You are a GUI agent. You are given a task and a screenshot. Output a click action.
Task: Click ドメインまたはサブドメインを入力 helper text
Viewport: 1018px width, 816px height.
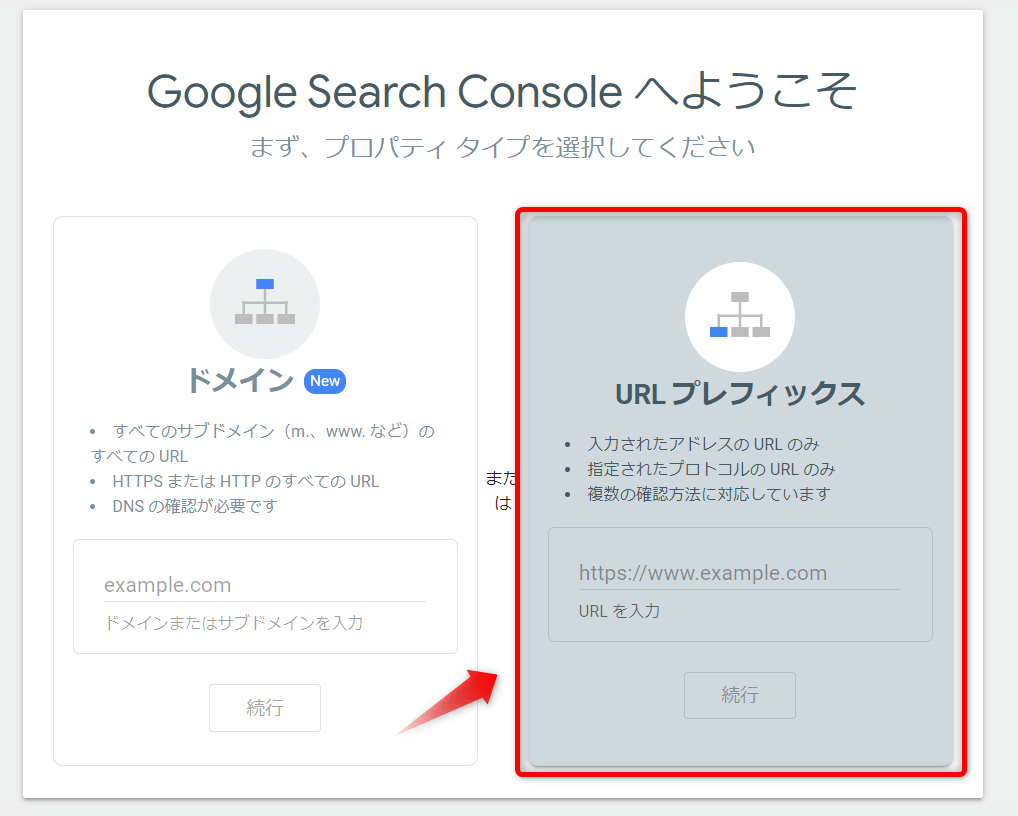coord(234,623)
